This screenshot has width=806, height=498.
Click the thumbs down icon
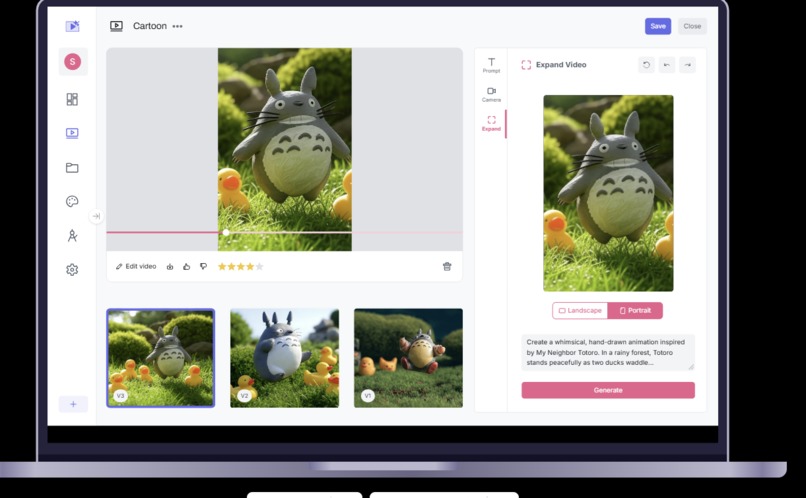204,267
